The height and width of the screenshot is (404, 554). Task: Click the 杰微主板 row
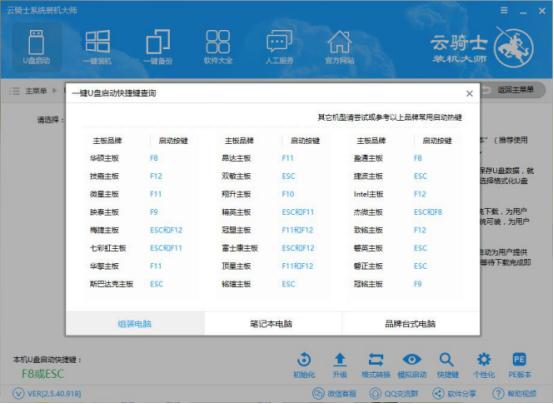(x=404, y=212)
